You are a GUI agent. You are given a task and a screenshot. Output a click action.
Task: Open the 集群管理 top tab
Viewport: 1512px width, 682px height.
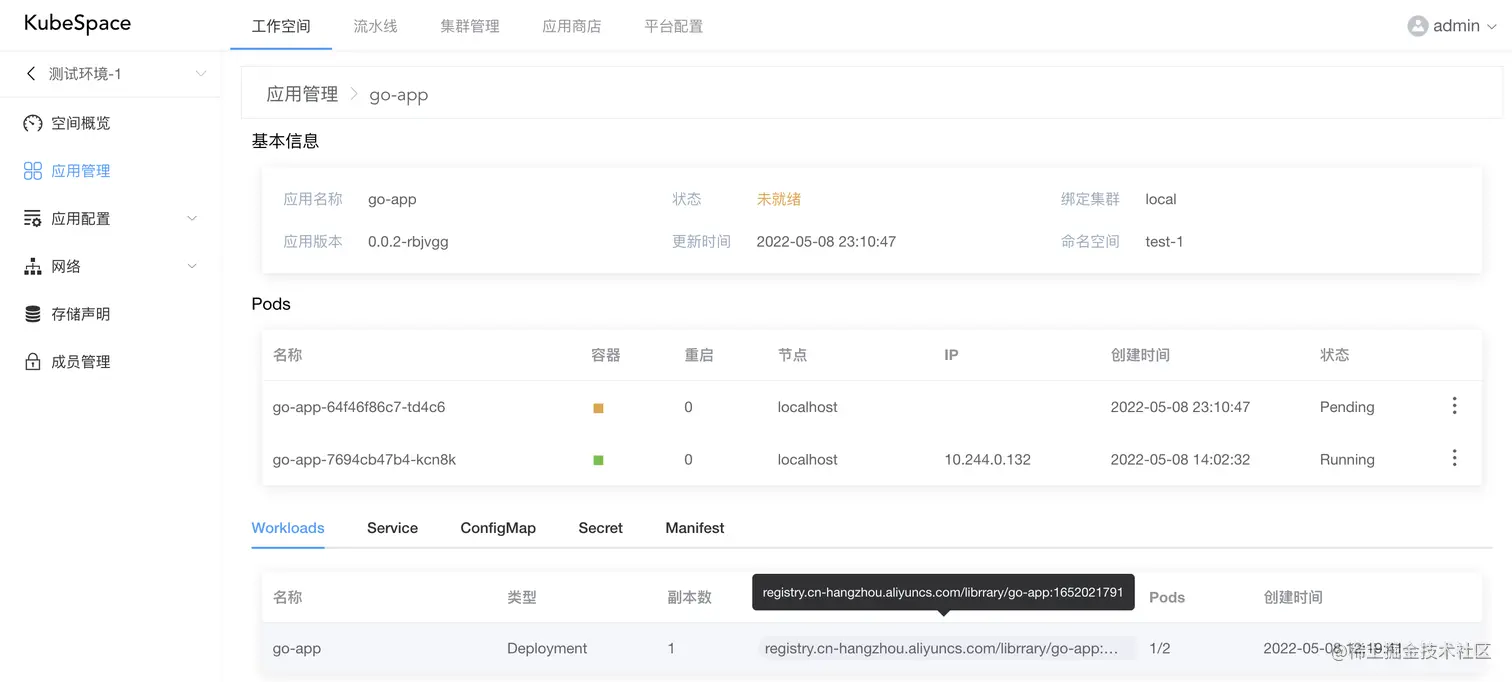[x=470, y=26]
